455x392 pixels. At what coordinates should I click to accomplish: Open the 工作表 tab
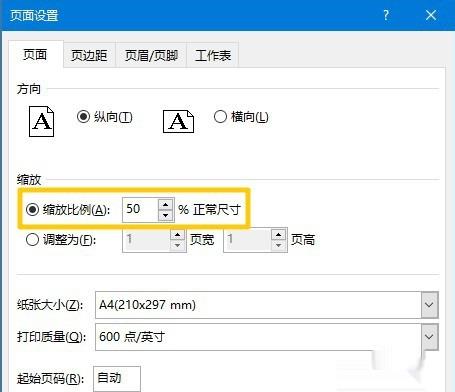coord(213,55)
